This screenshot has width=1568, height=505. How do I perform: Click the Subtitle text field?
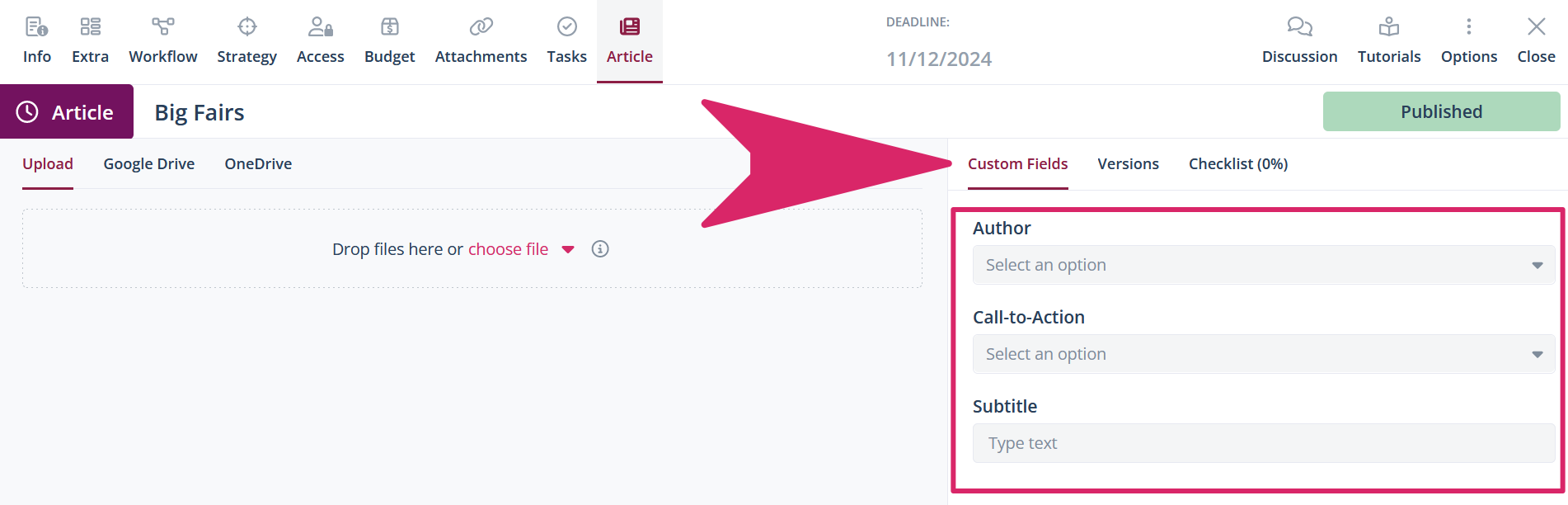point(1264,443)
